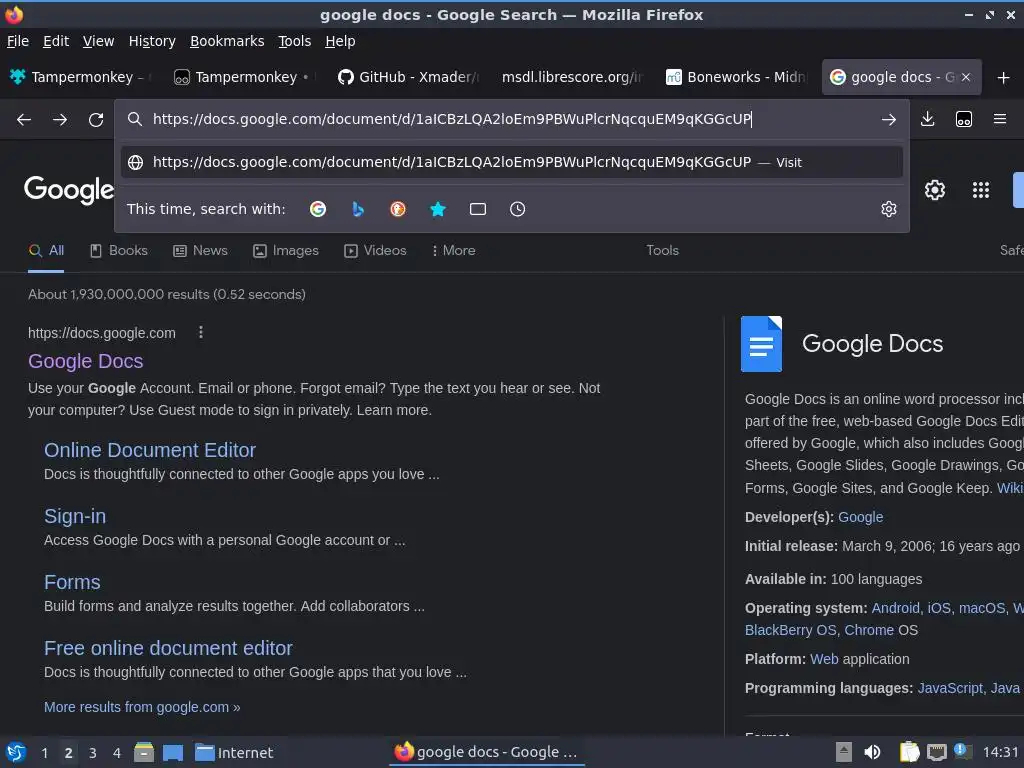The width and height of the screenshot is (1024, 768).
Task: Open the options menu for docs.google.com result
Action: point(201,332)
